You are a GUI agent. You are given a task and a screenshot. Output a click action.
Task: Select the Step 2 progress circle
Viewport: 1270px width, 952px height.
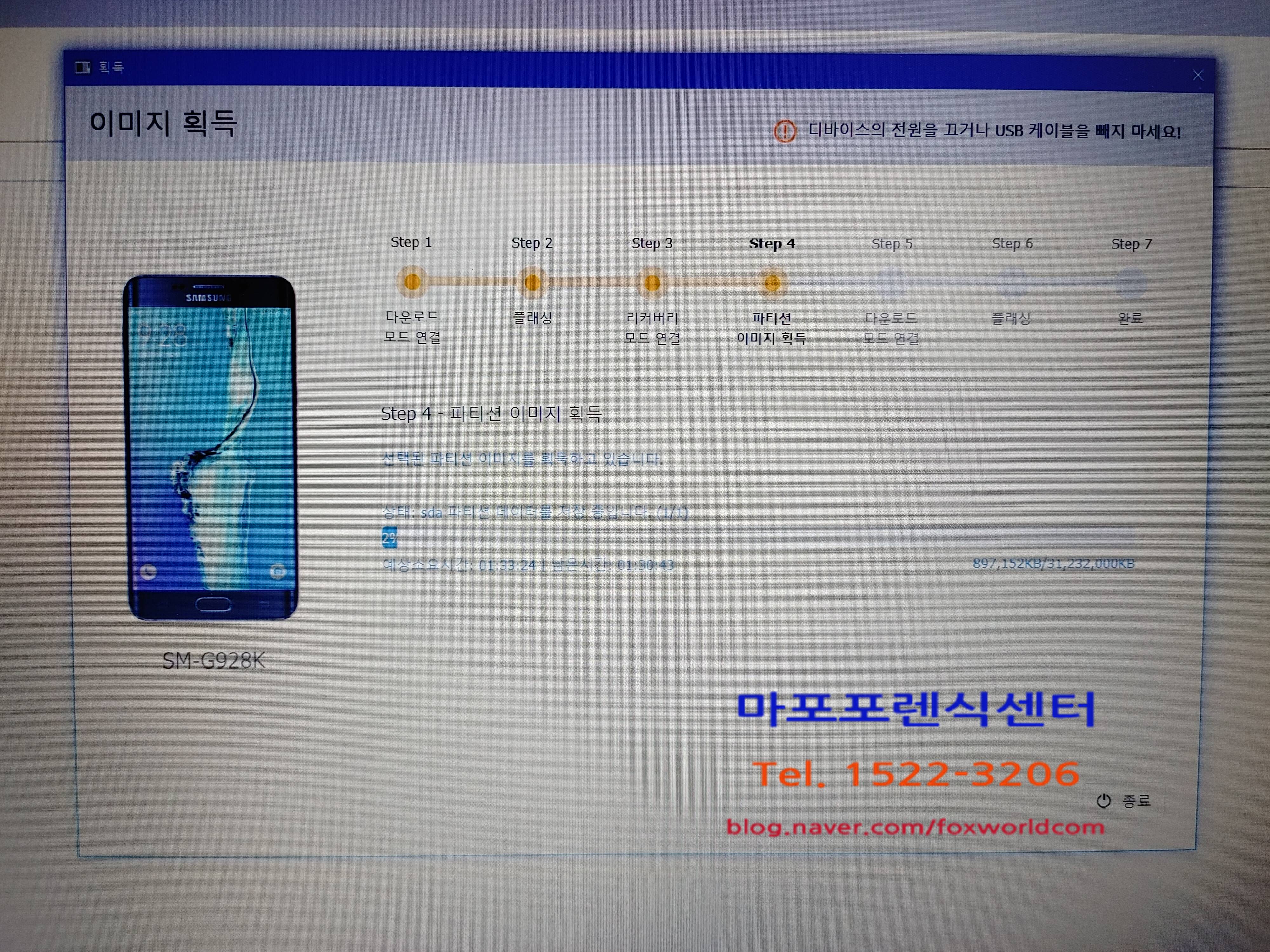(533, 282)
